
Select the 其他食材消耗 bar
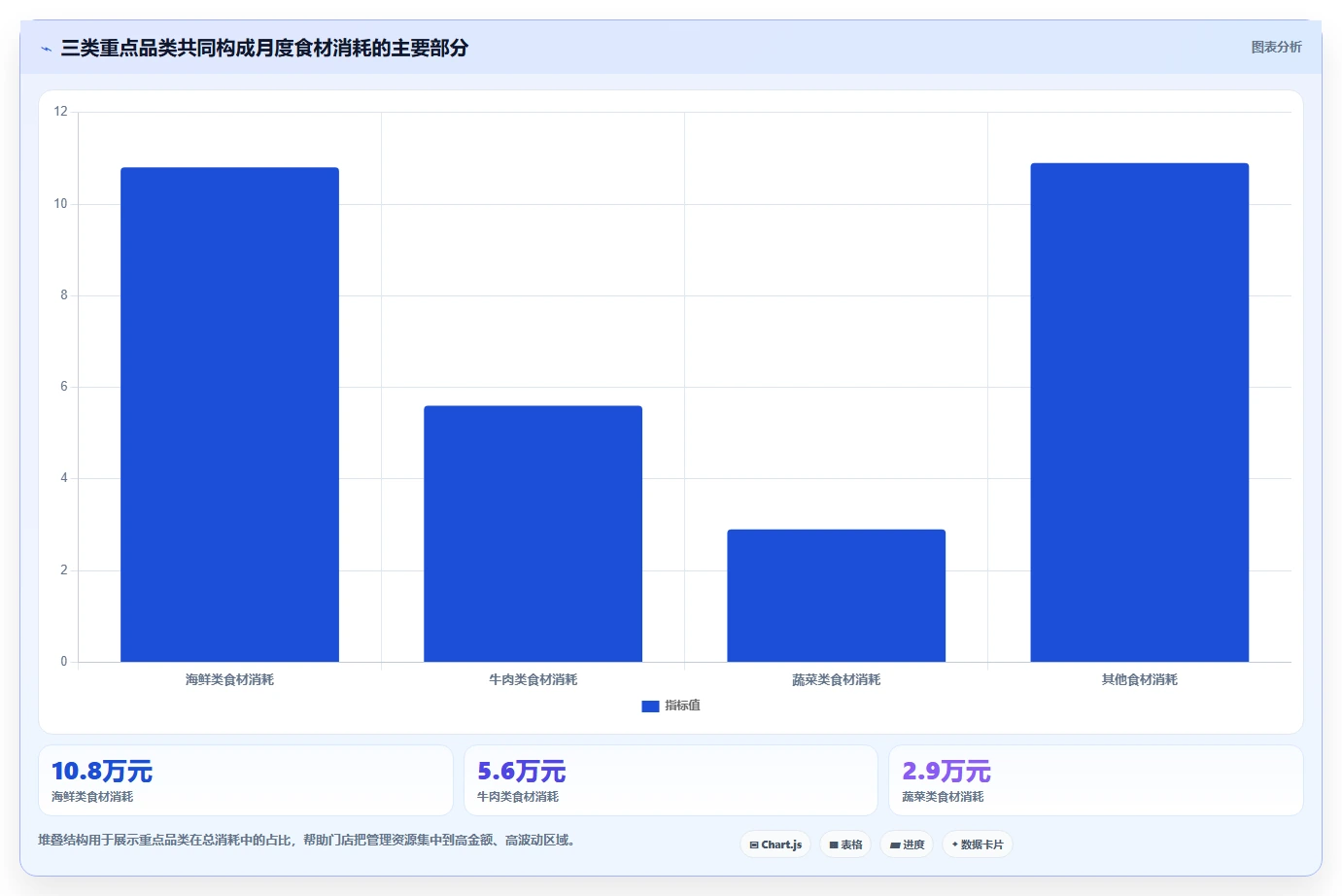click(x=1139, y=412)
